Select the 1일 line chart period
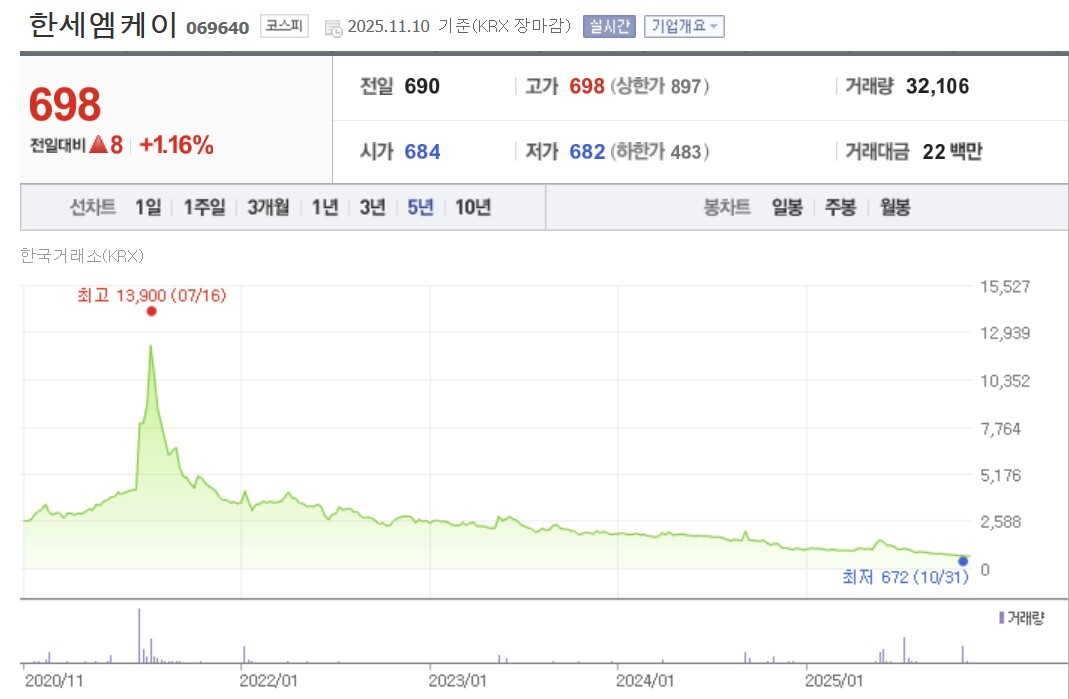 pos(147,208)
